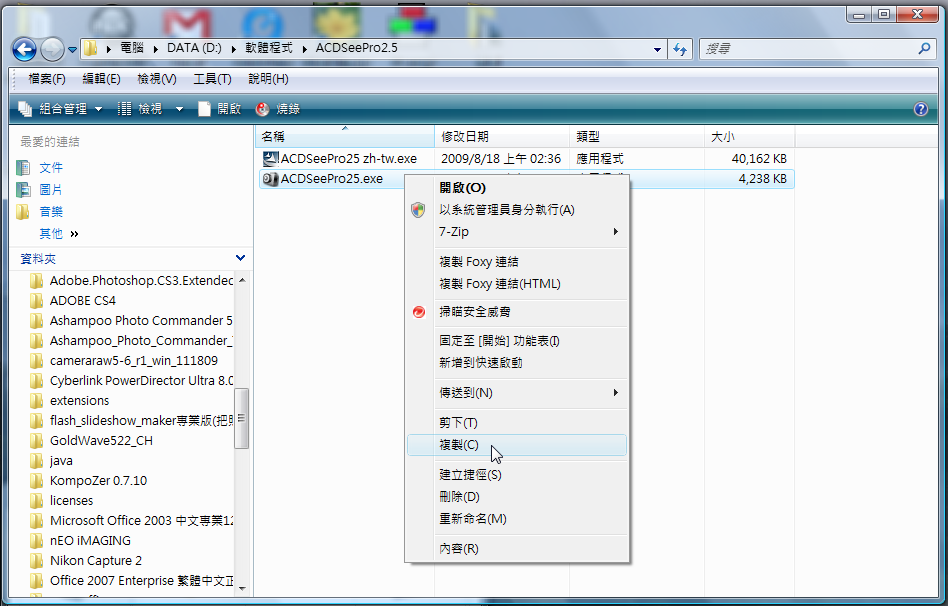Click the Nikon Capture 2 folder icon
This screenshot has width=948, height=606.
coord(37,561)
